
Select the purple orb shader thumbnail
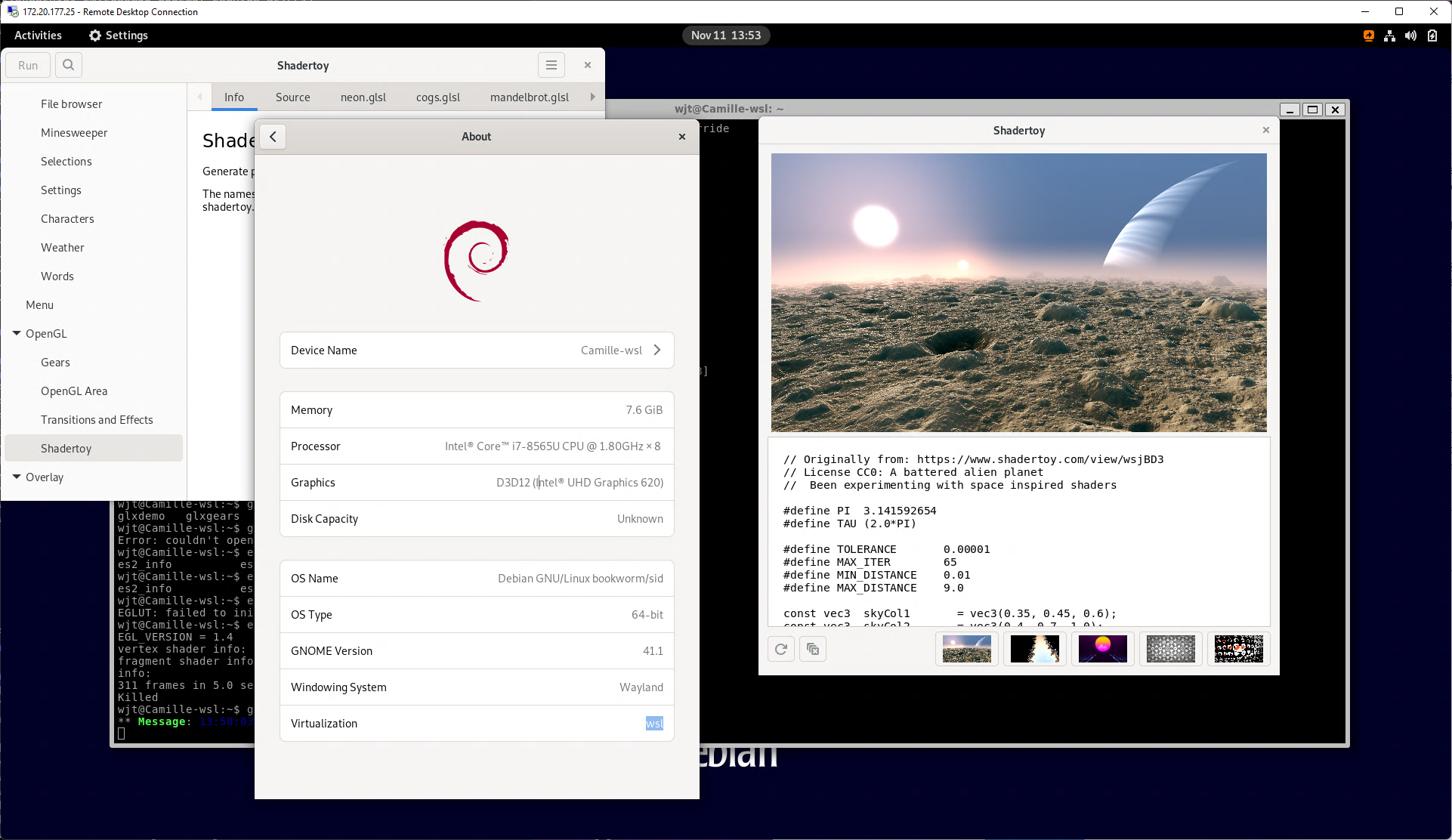coord(1103,648)
